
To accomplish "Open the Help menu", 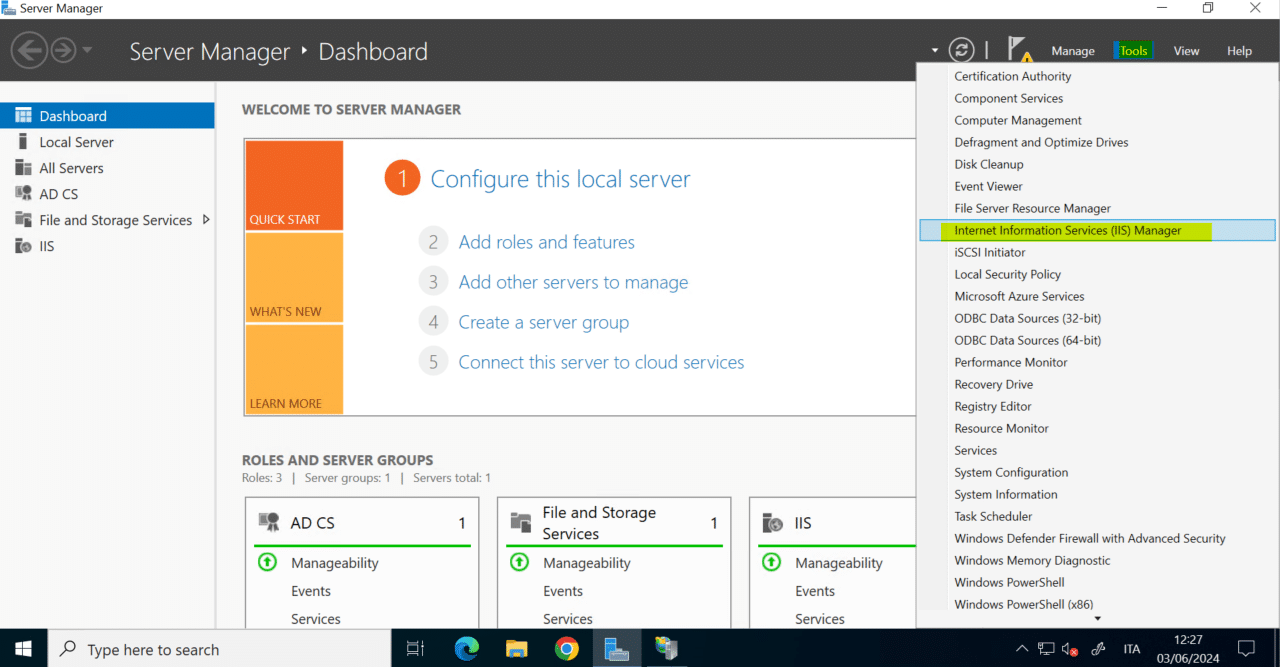I will [x=1239, y=51].
